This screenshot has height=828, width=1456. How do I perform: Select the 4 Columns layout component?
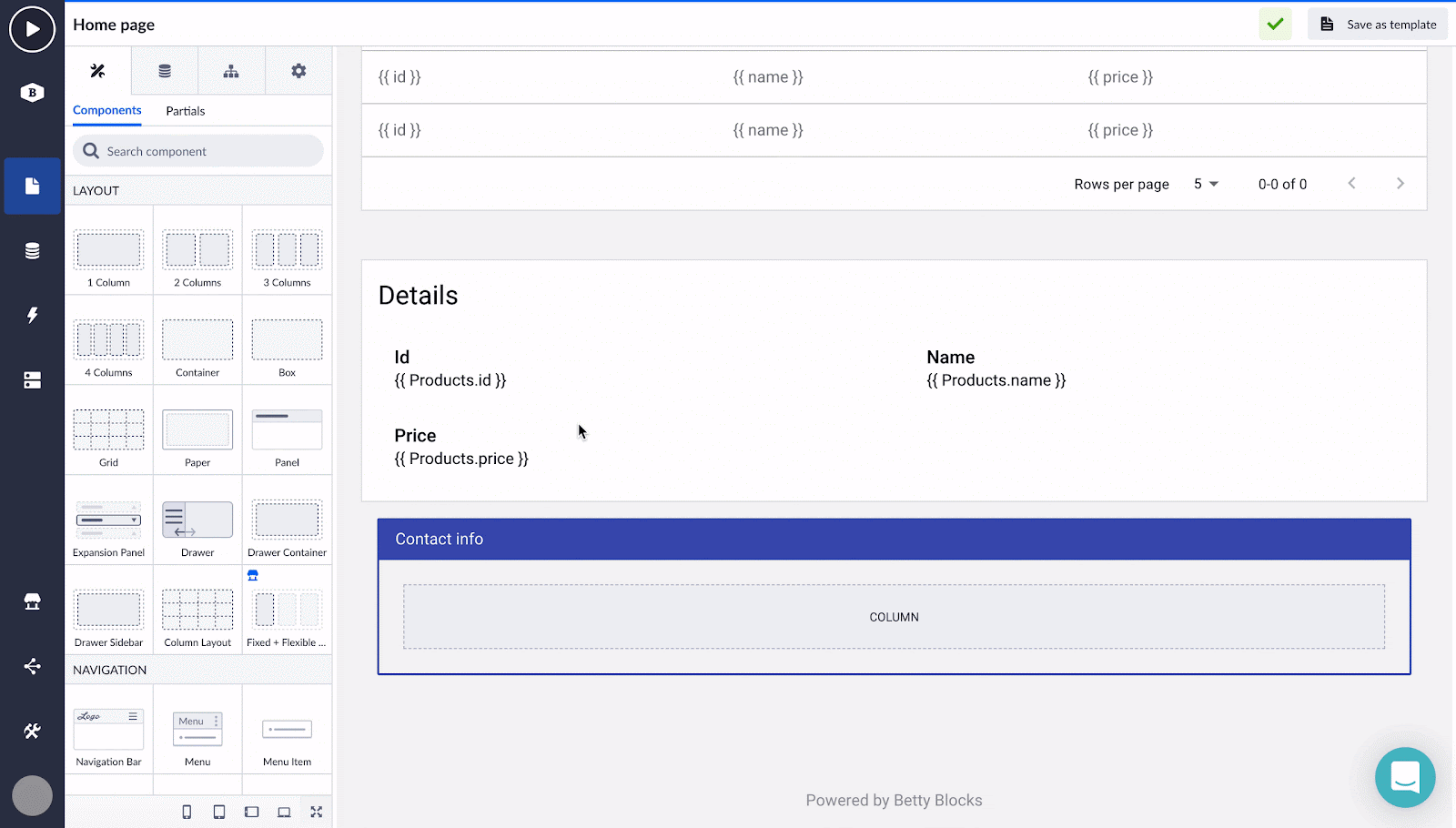click(x=108, y=339)
